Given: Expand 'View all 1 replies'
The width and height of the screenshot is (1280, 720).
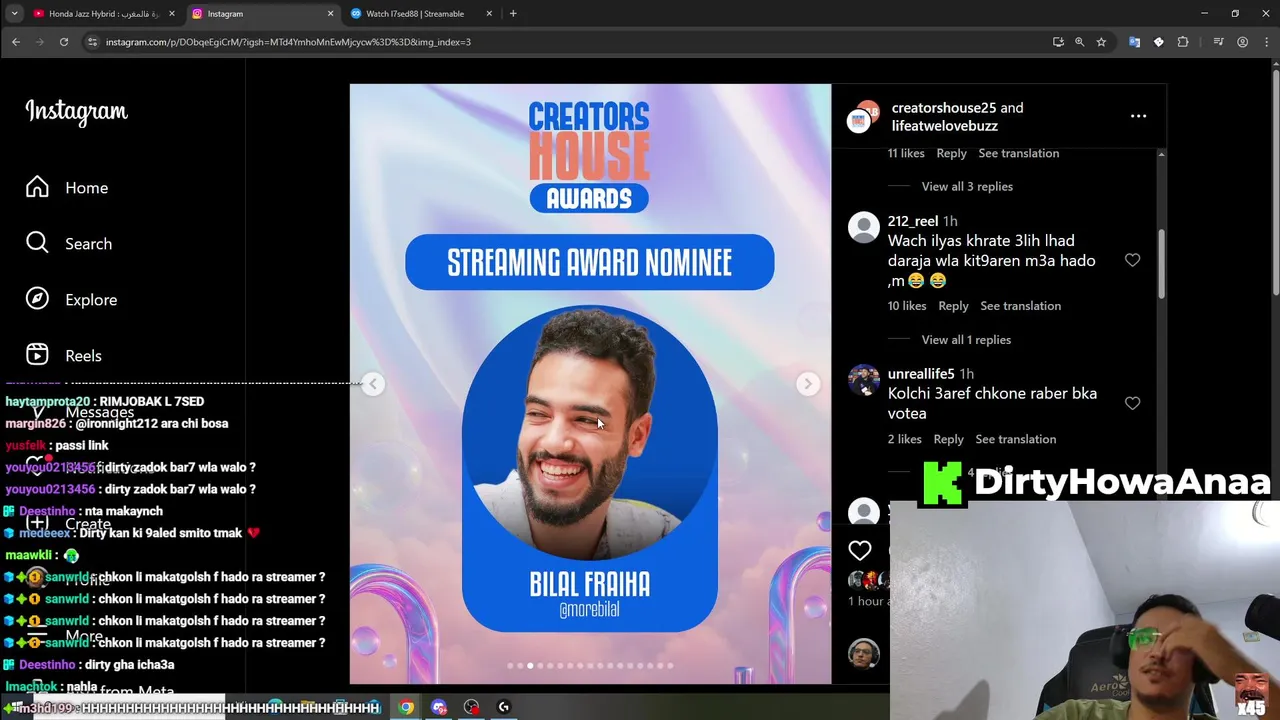Looking at the screenshot, I should coord(966,340).
